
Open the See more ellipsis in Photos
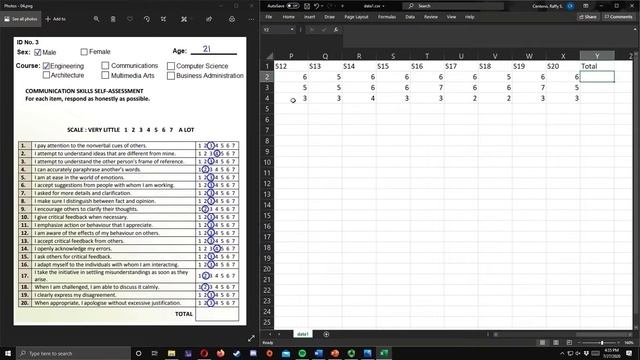[251, 19]
